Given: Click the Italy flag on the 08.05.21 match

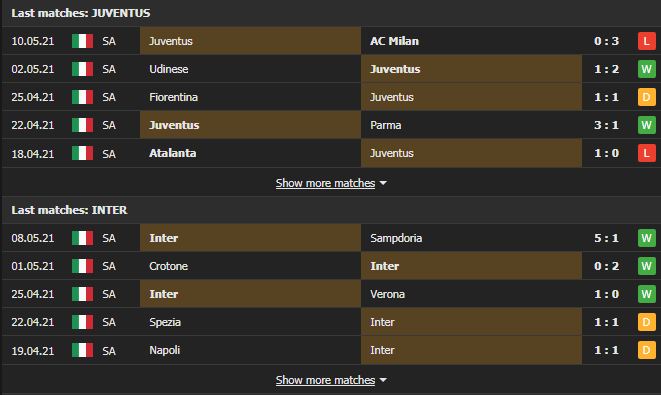Looking at the screenshot, I should pyautogui.click(x=82, y=238).
